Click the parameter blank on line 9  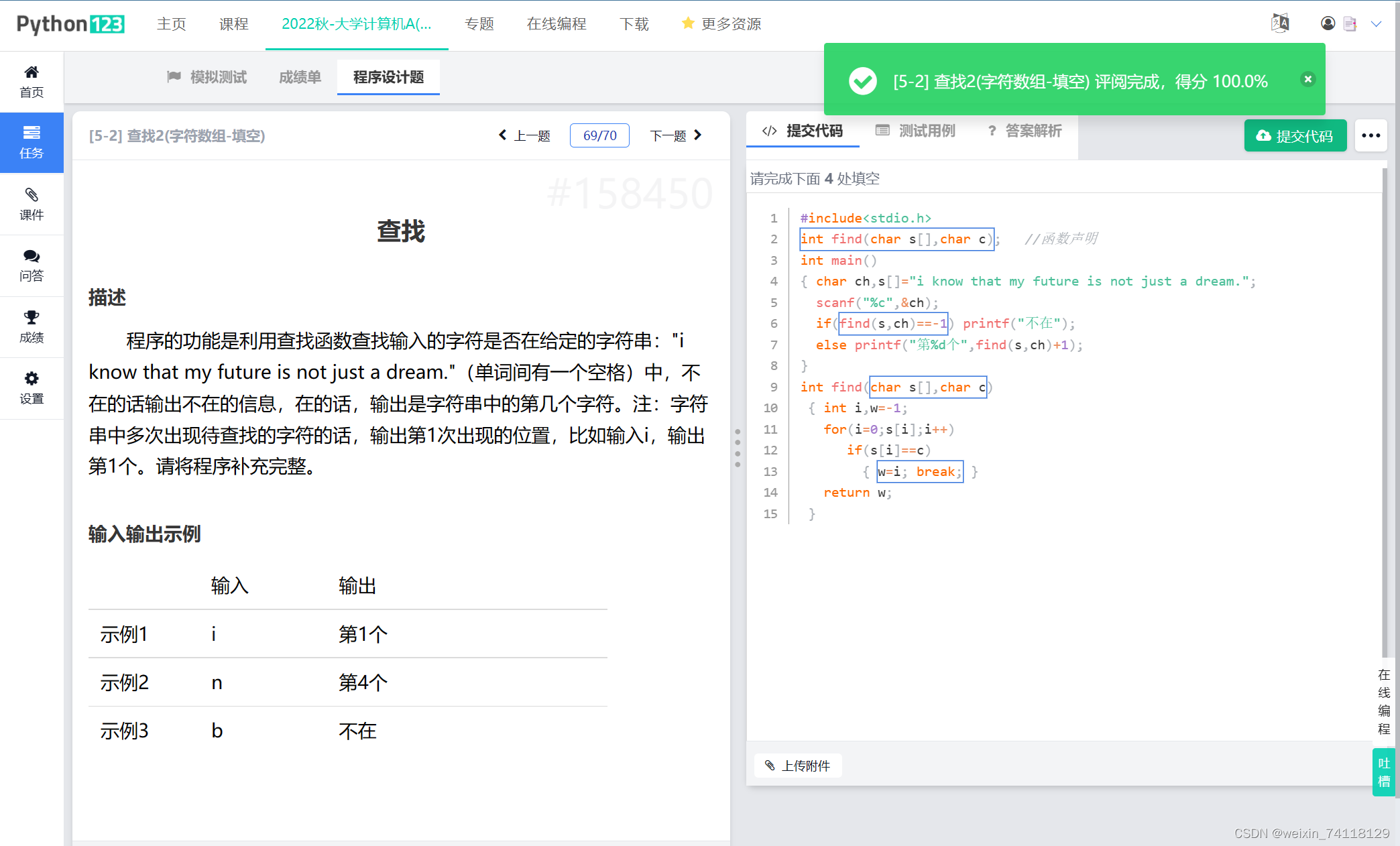928,387
